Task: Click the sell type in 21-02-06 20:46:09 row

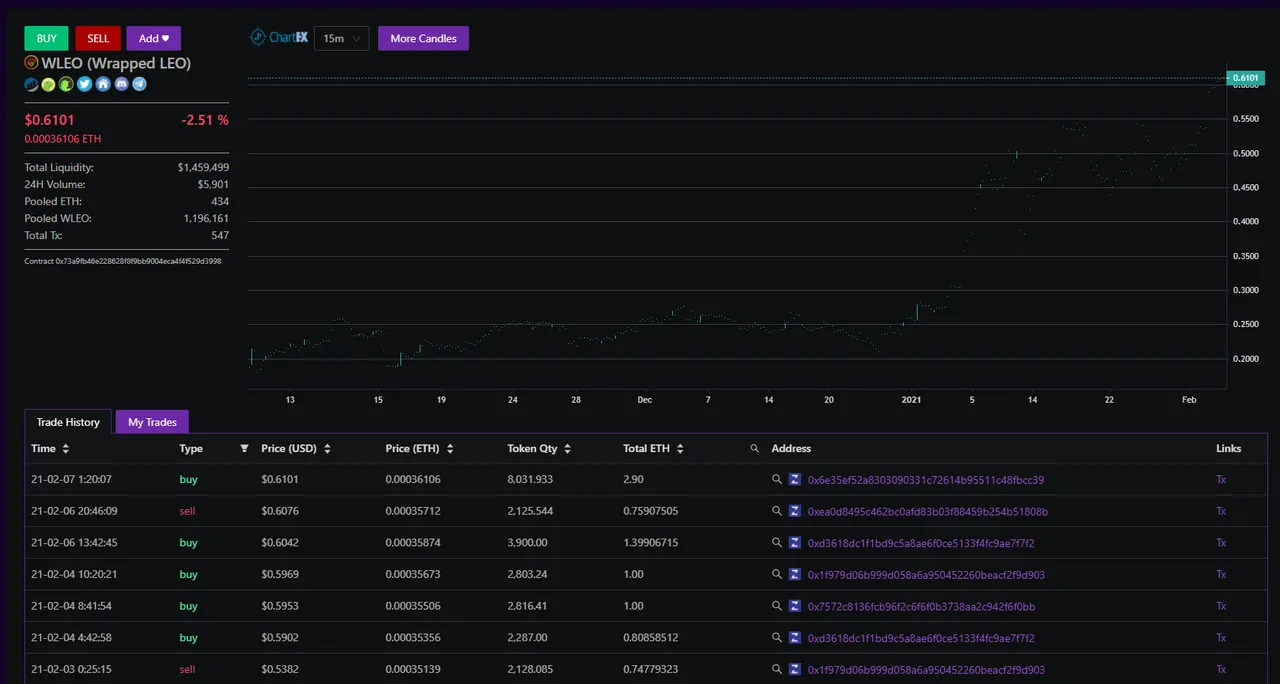Action: (187, 511)
